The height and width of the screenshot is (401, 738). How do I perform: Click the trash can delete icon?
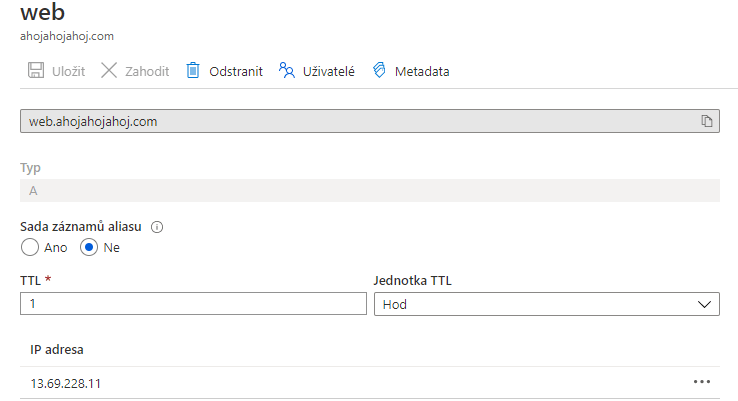pyautogui.click(x=194, y=71)
